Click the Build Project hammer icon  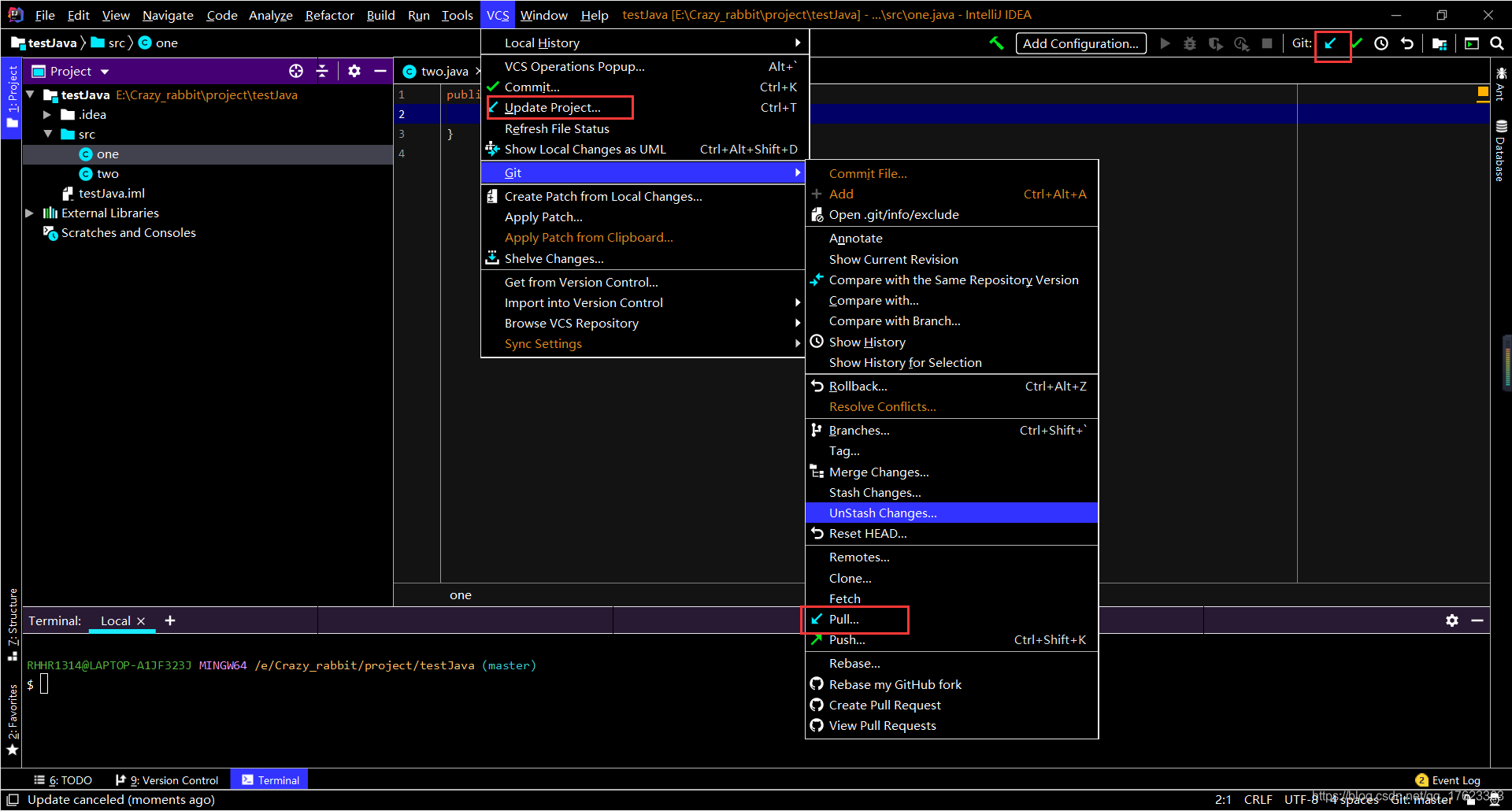(x=997, y=43)
